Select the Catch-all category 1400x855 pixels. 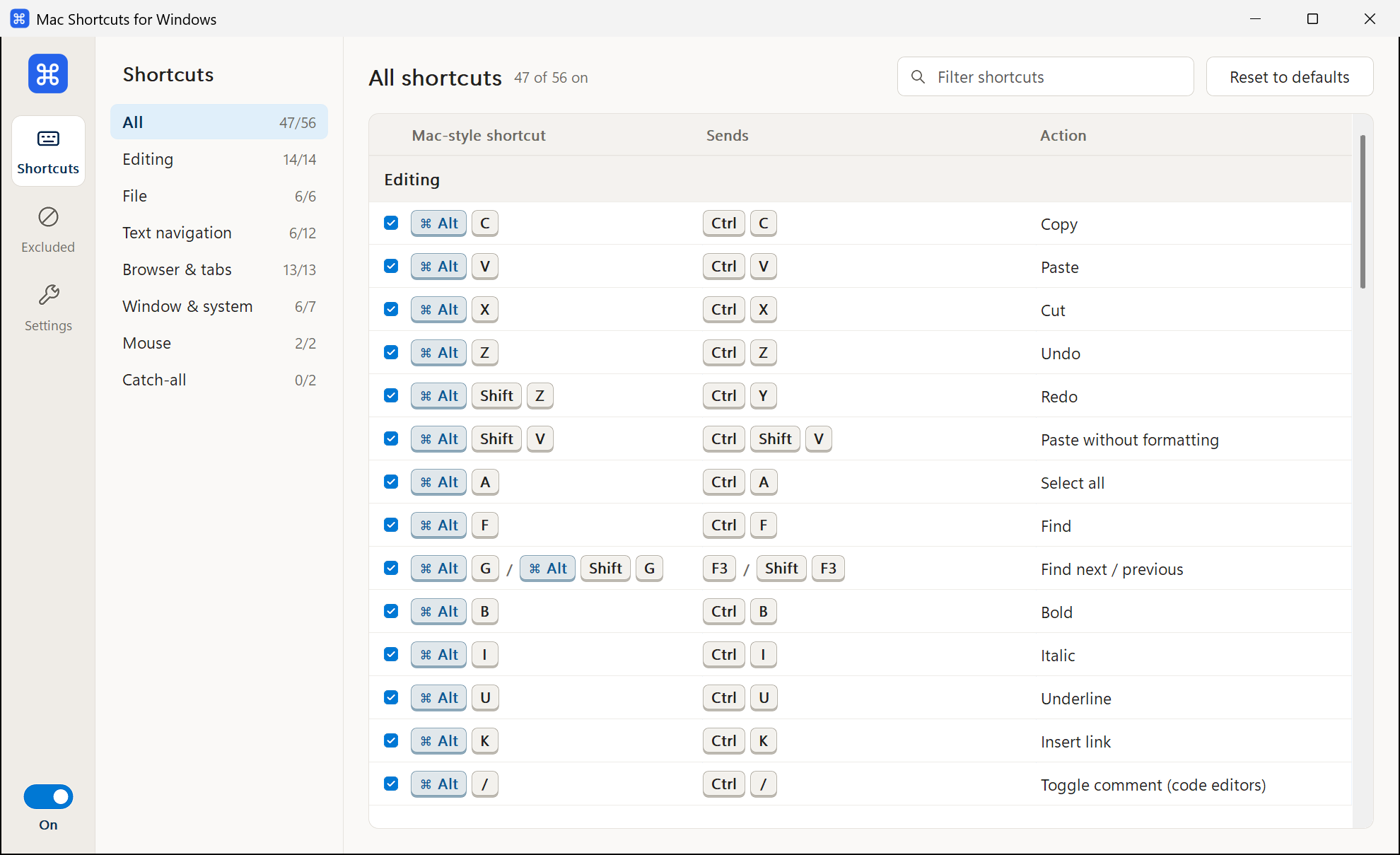point(219,380)
